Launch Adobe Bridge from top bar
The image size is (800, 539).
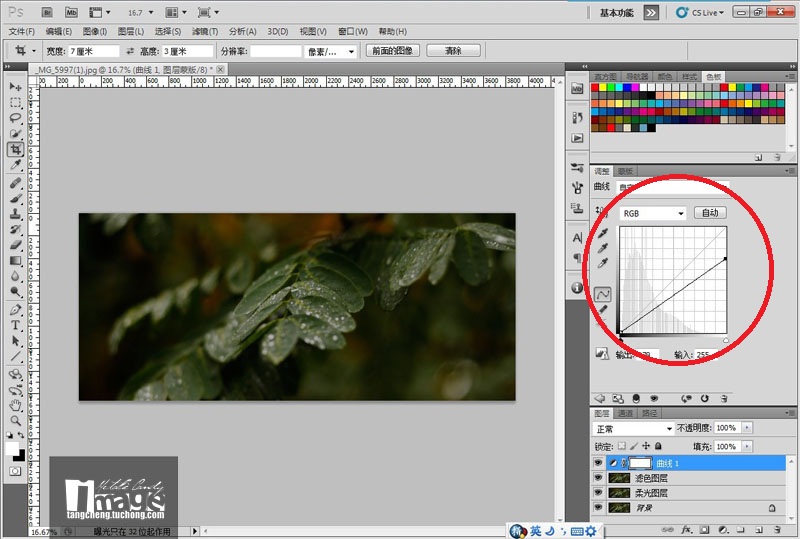pos(44,13)
